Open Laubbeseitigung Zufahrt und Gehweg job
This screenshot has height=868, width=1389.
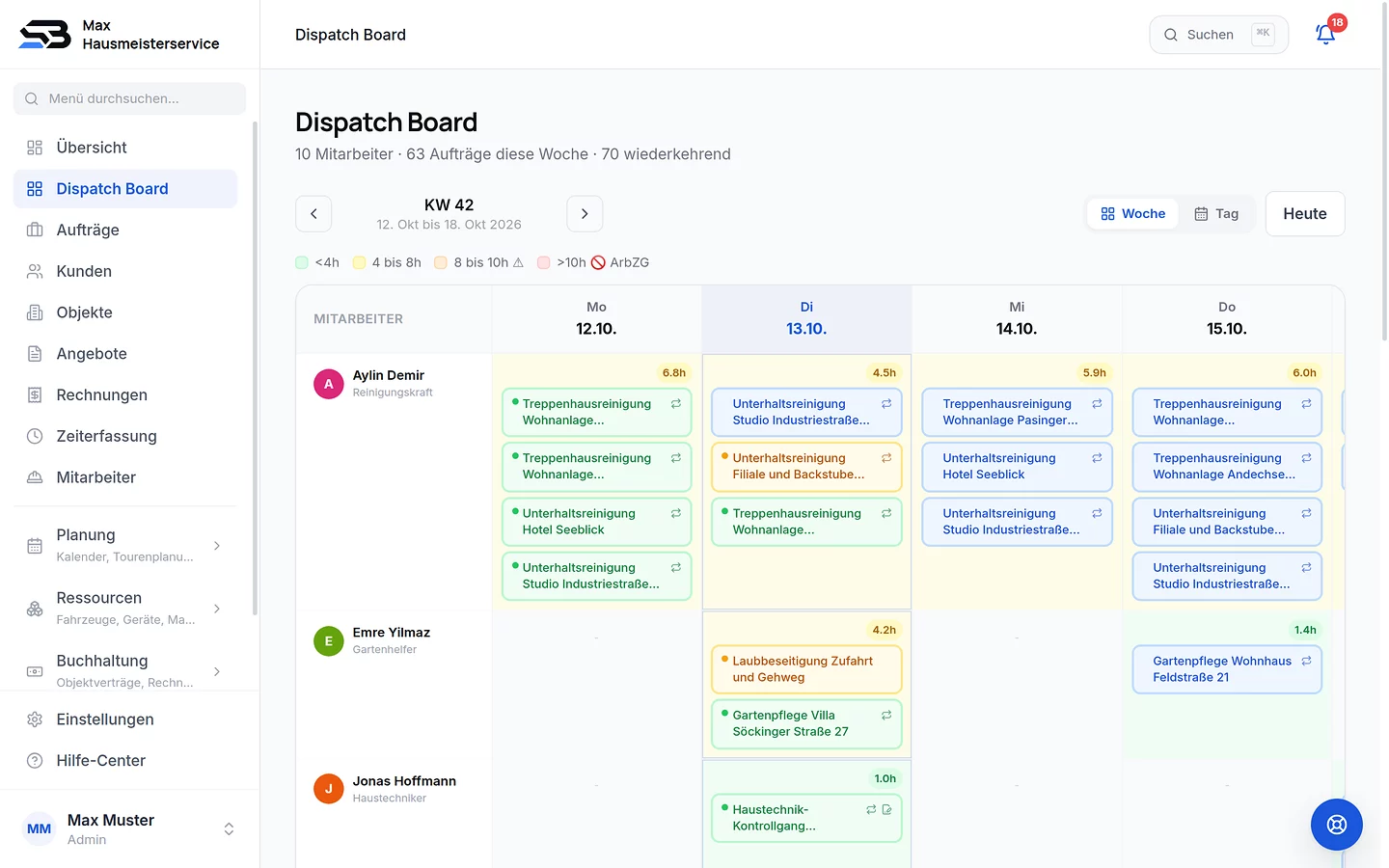(806, 669)
